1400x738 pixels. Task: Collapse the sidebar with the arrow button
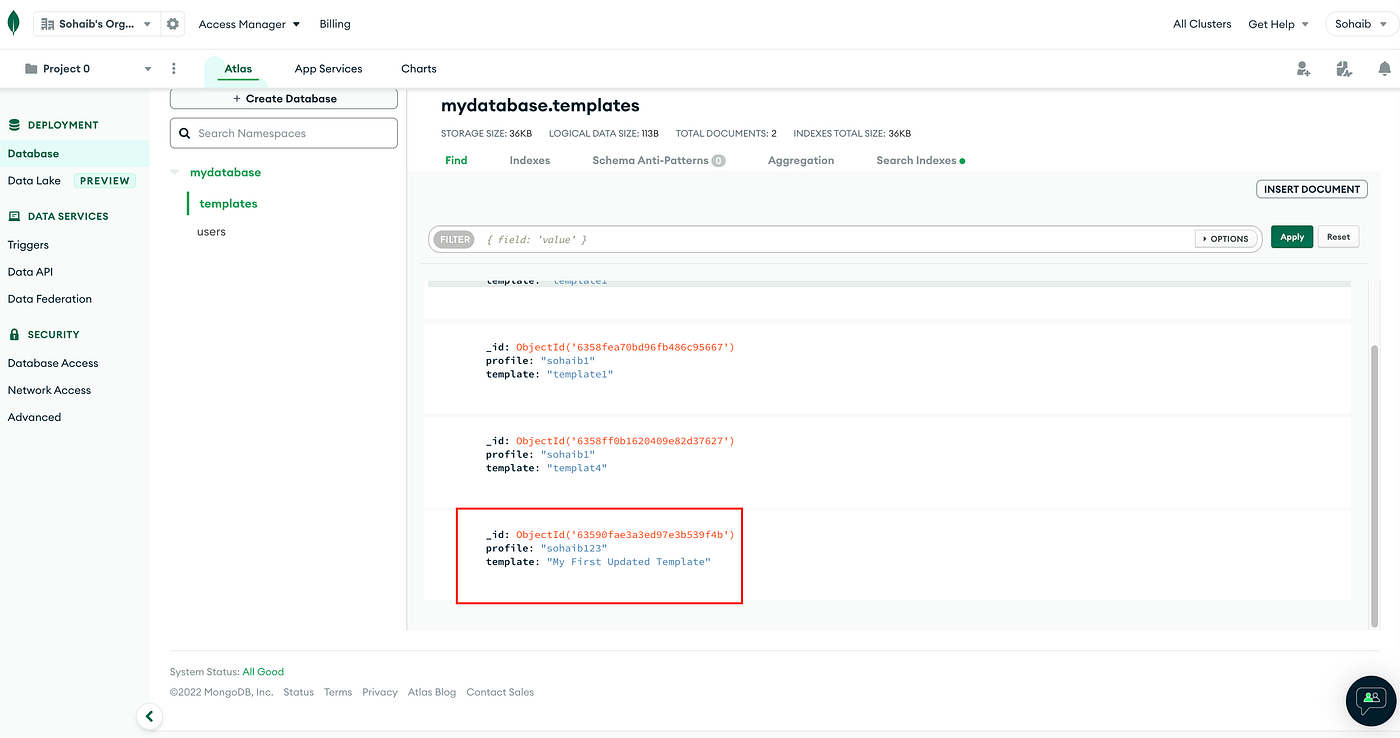[x=149, y=716]
